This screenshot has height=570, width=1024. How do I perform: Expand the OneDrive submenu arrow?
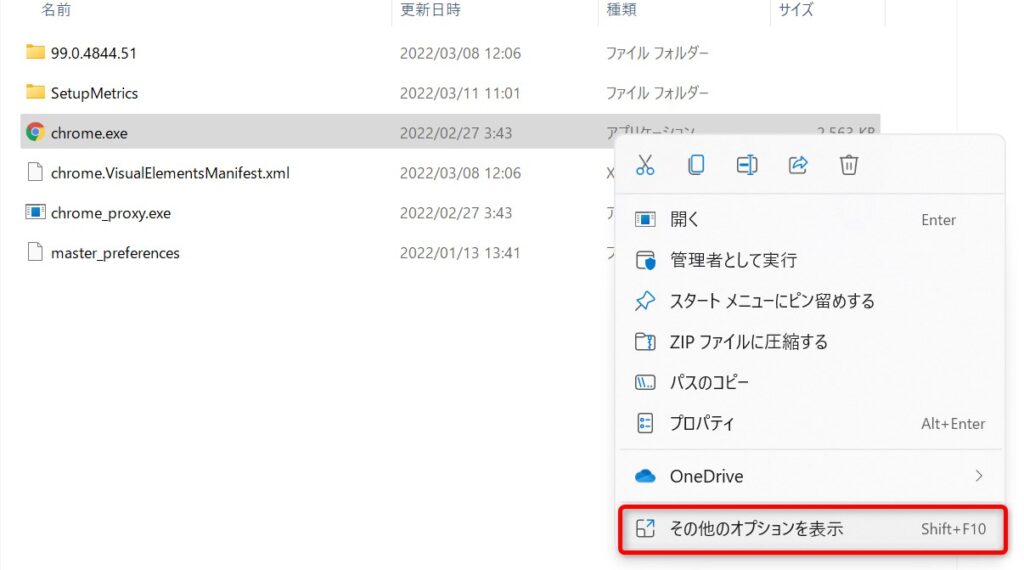[x=978, y=476]
